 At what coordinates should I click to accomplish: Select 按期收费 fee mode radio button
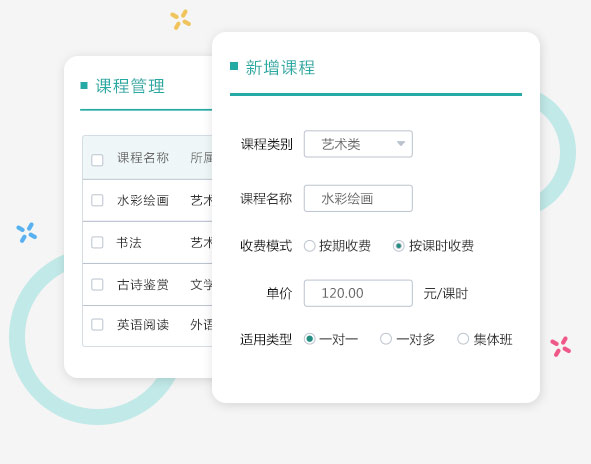click(x=309, y=246)
